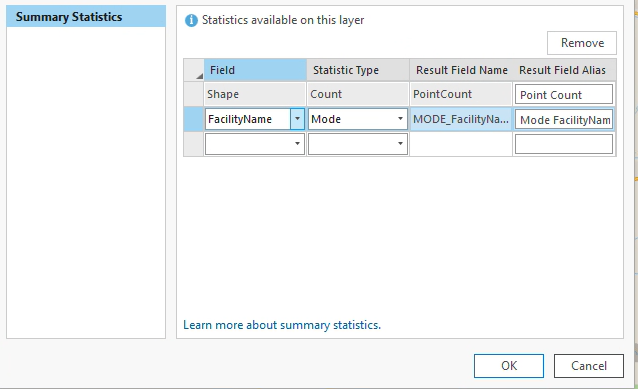Open the FacilityName field dropdown

point(297,119)
